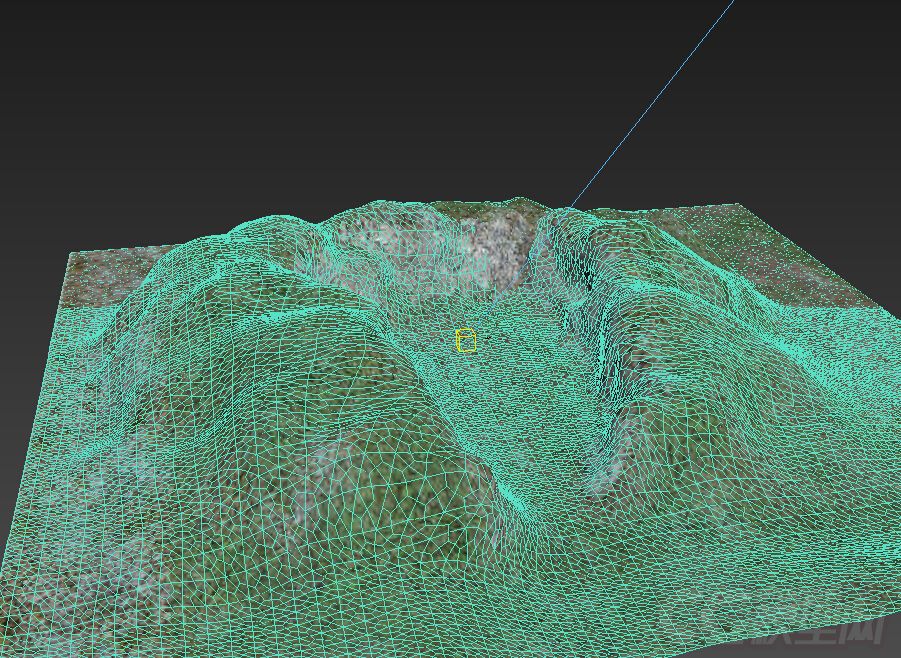Click the central peak at the terrain's back
This screenshot has height=658, width=901.
[515, 202]
